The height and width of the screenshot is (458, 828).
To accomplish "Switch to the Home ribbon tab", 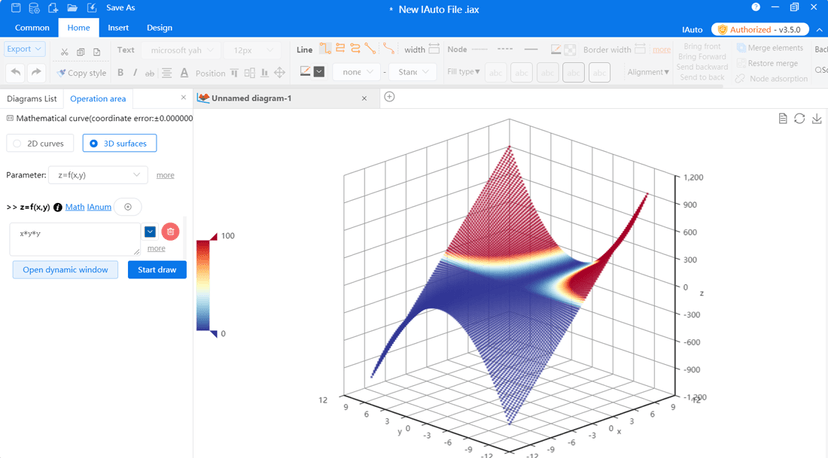I will [x=79, y=27].
